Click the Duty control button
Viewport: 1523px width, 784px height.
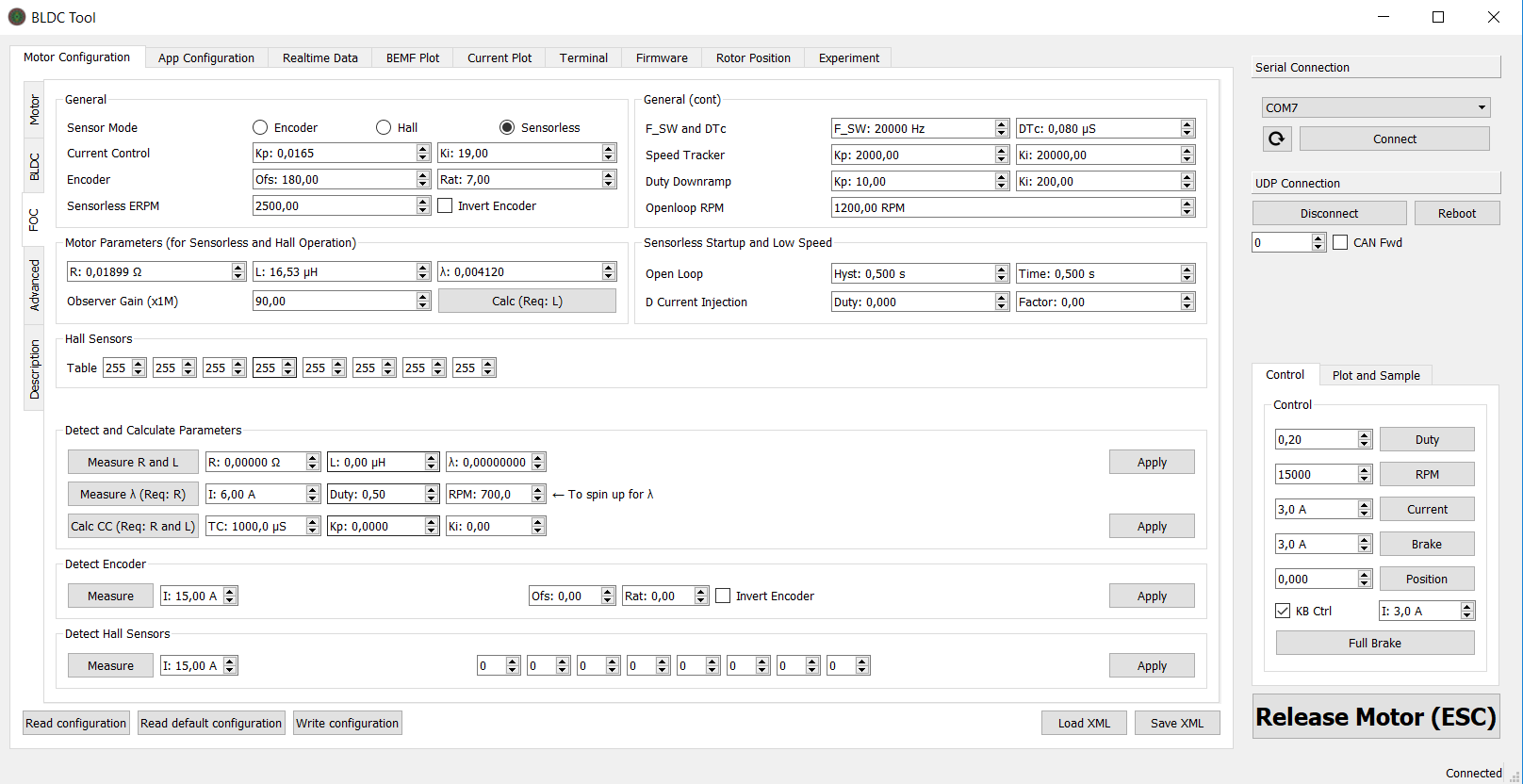pos(1427,439)
